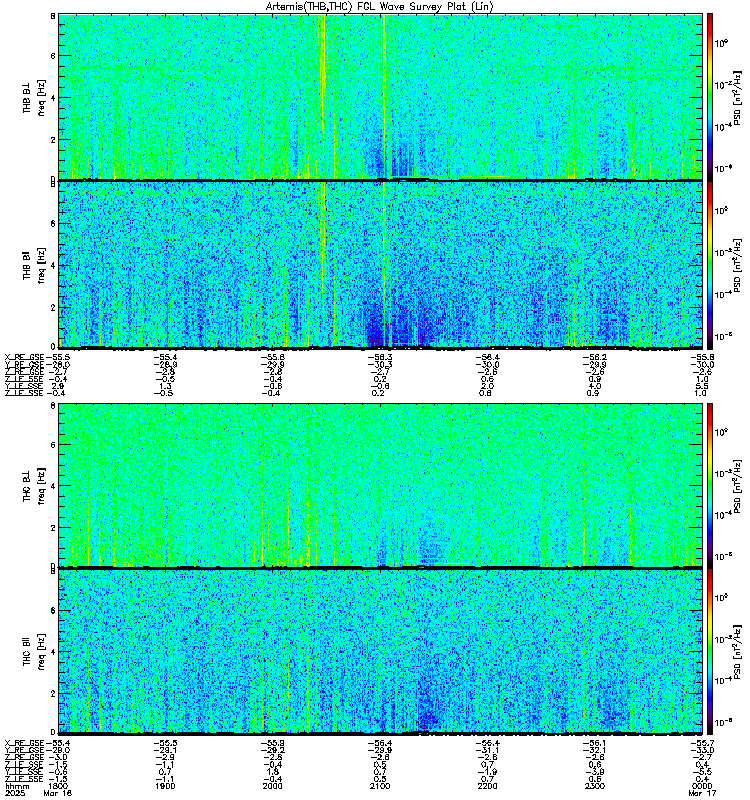Click X_RE_GSE label beside value -55.4
Viewport: 750px width, 800px height.
pos(24,743)
